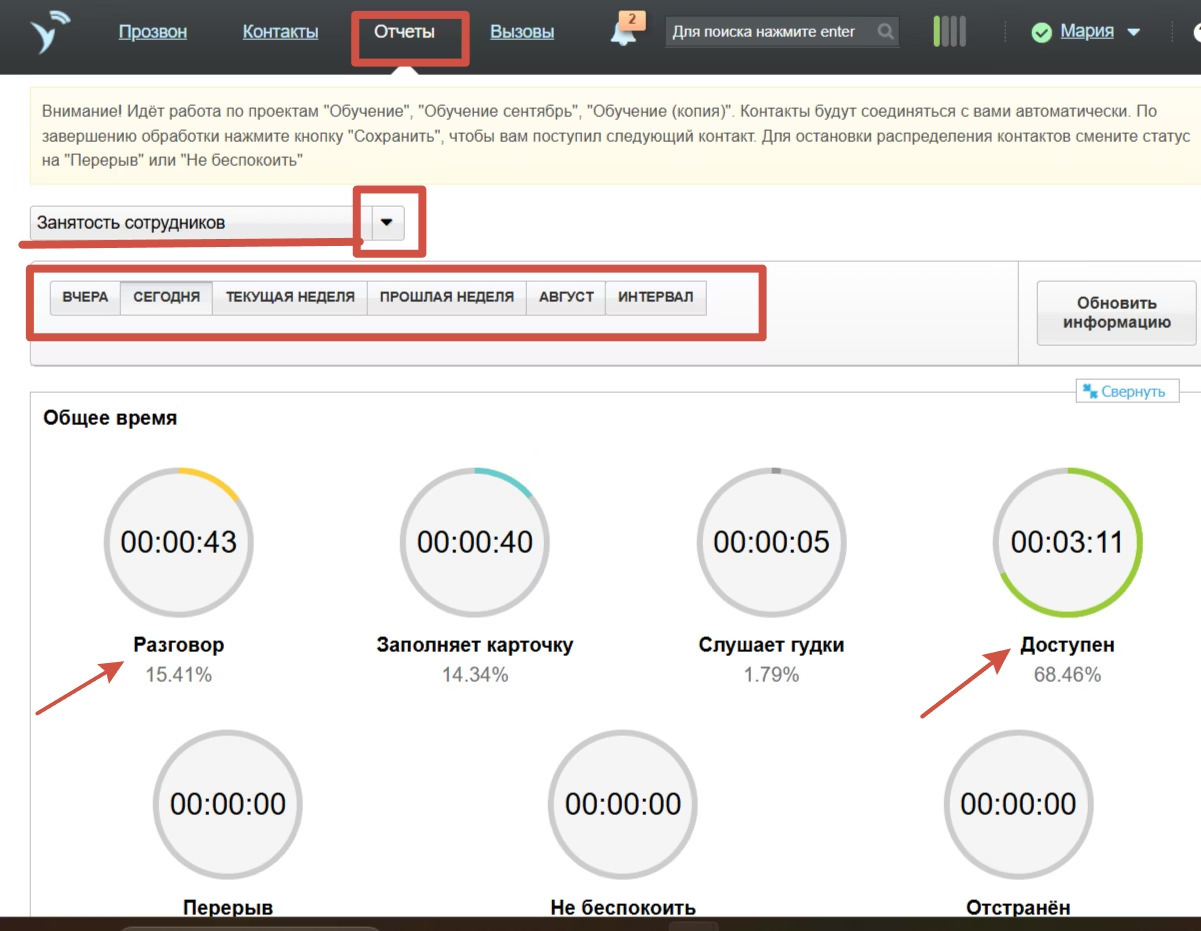Screen dimensions: 1201x931
Task: Open the Отчеты tab
Action: (404, 32)
